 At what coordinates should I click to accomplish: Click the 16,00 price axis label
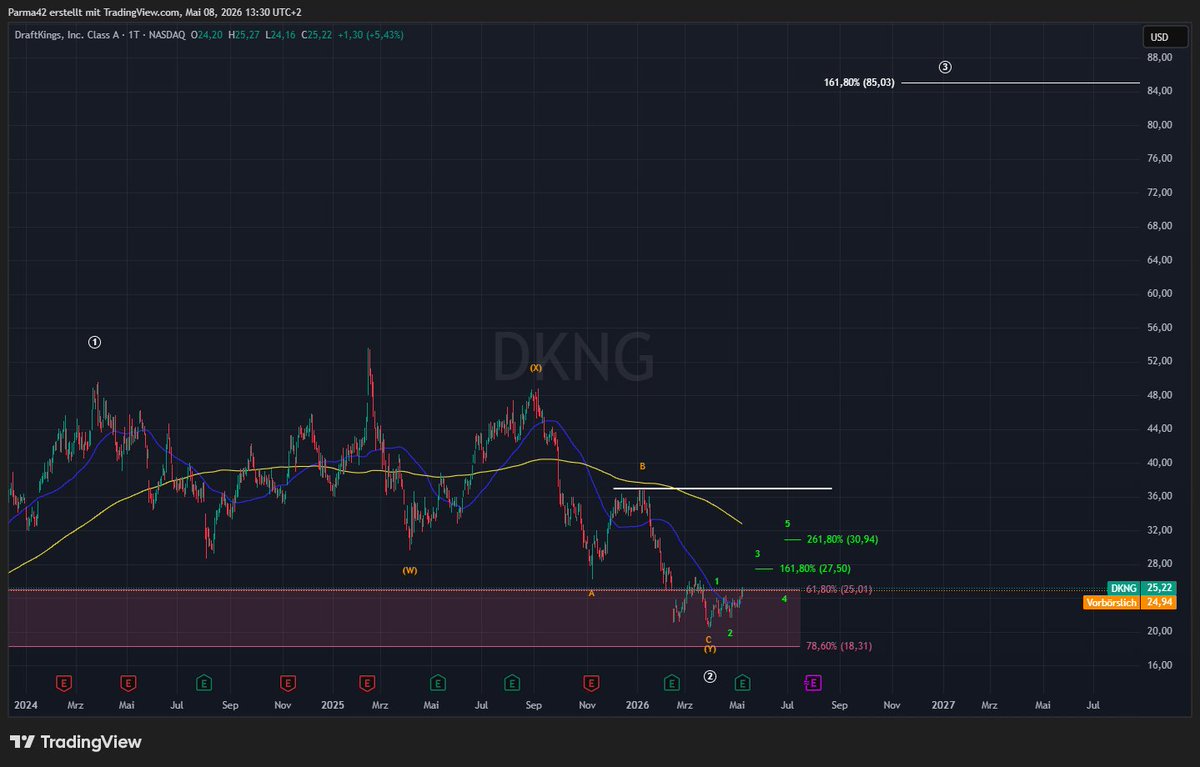[1159, 664]
